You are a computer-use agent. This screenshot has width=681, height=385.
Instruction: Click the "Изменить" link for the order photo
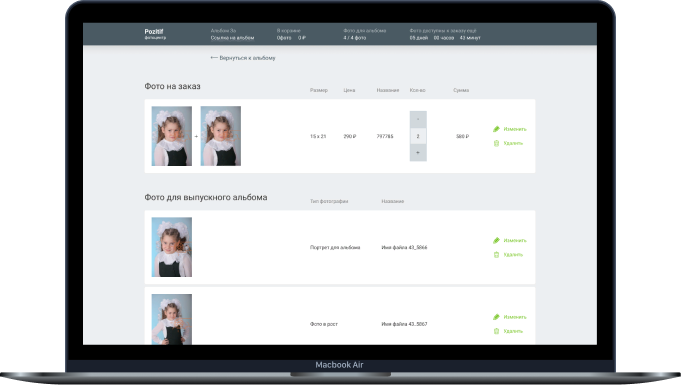[x=515, y=129]
